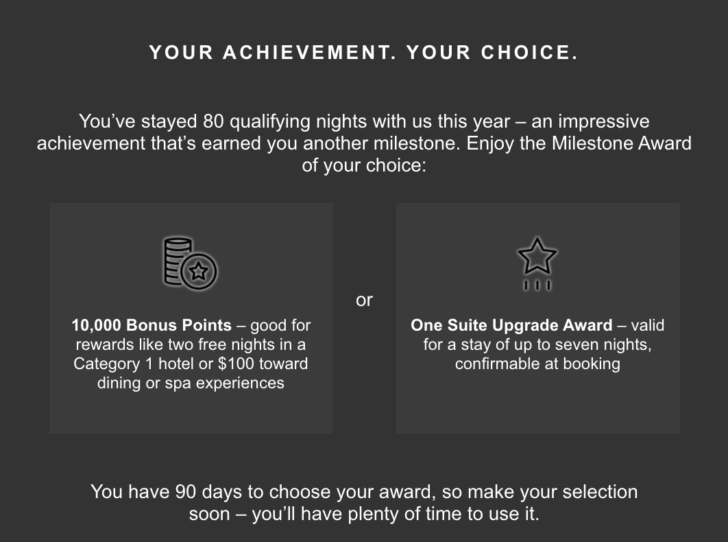Click "Milestone Award" phrase in intro paragraph
The height and width of the screenshot is (542, 728).
pos(622,143)
